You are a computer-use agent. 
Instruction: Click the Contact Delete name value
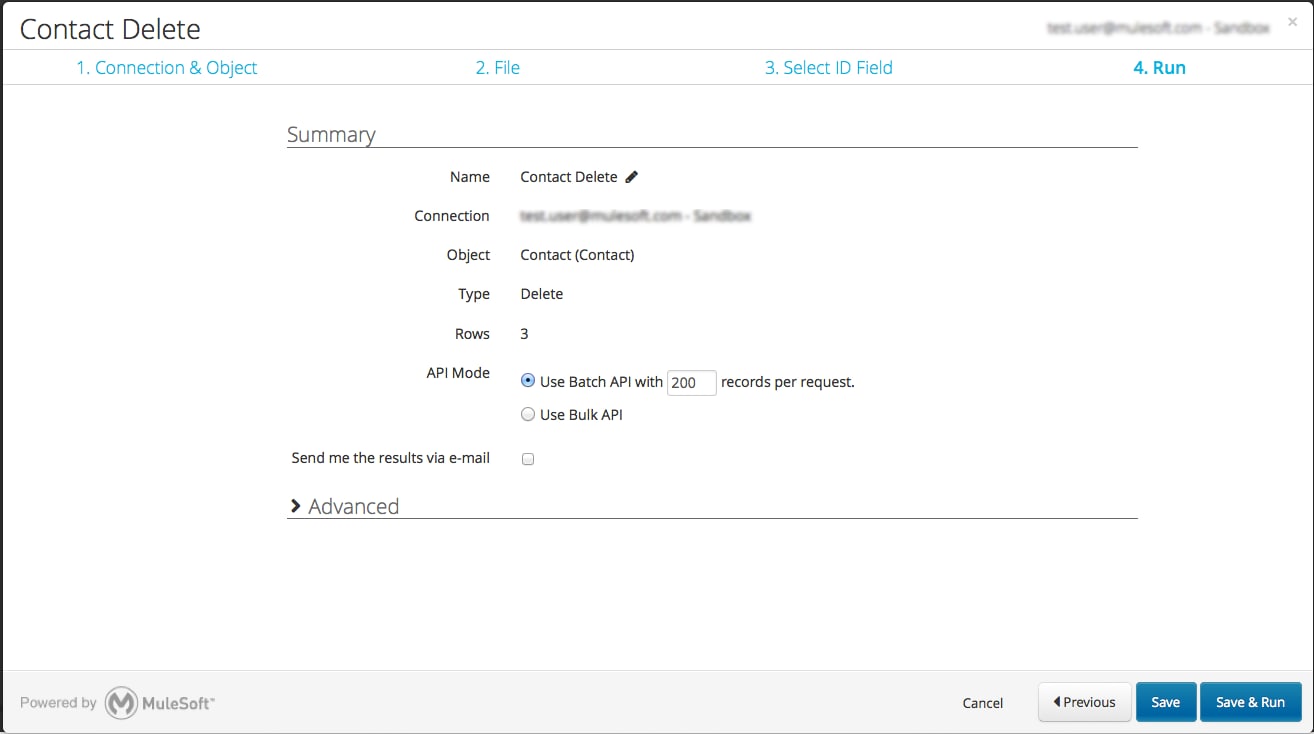pyautogui.click(x=569, y=177)
